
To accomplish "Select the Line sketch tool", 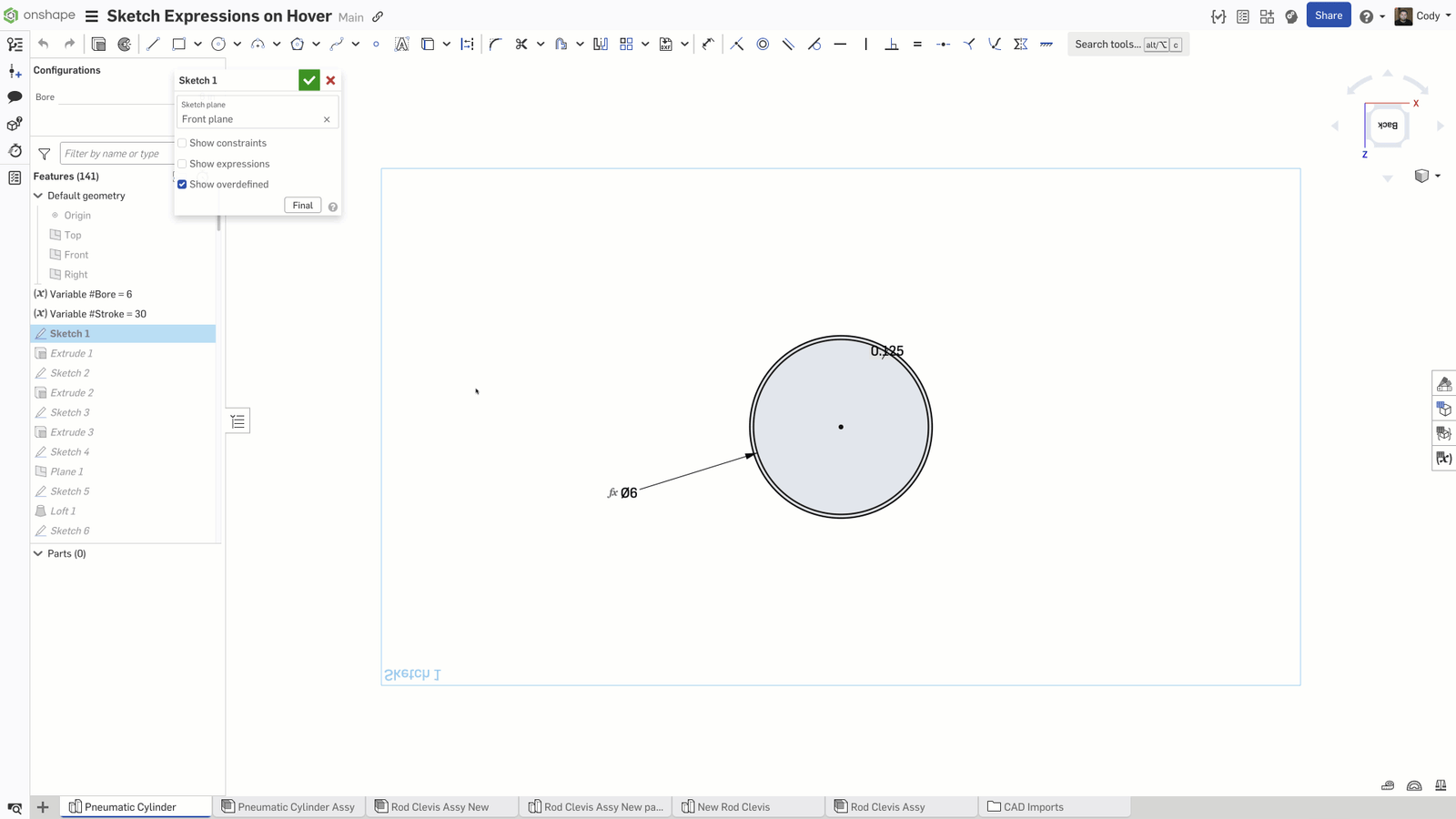I will pos(153,44).
